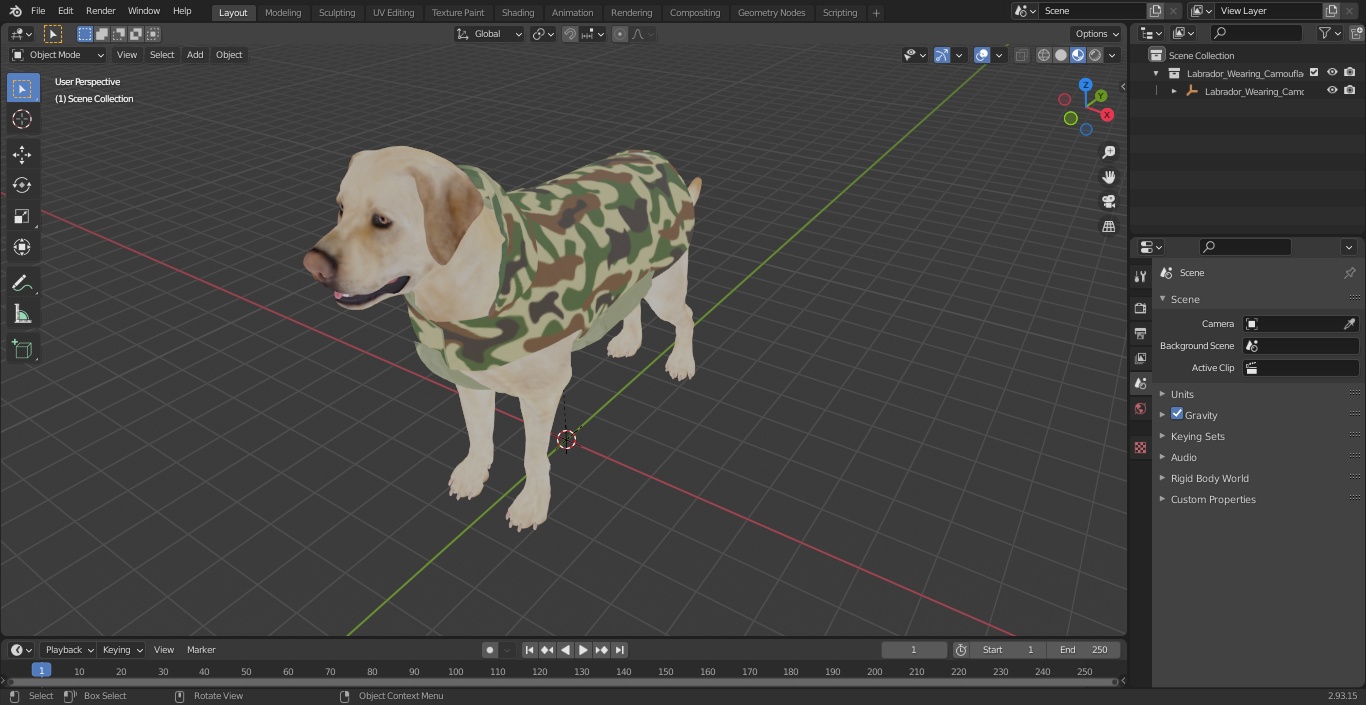
Task: Open the Global orientation dropdown
Action: tap(490, 34)
